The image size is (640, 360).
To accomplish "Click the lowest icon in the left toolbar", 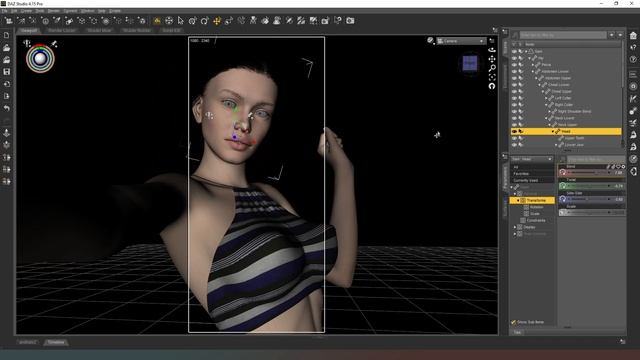I will click(x=7, y=181).
